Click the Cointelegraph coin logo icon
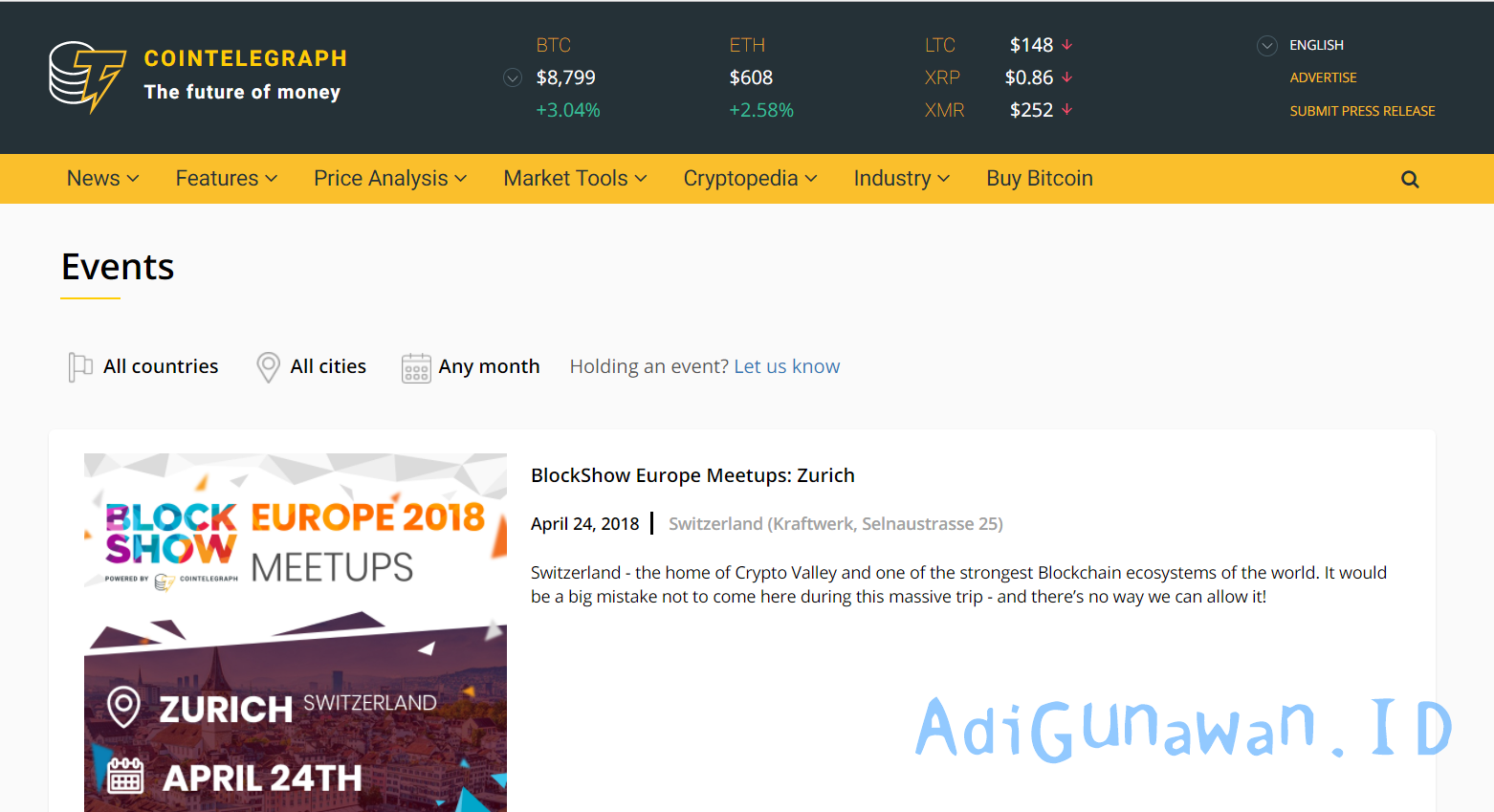This screenshot has height=812, width=1494. [87, 77]
